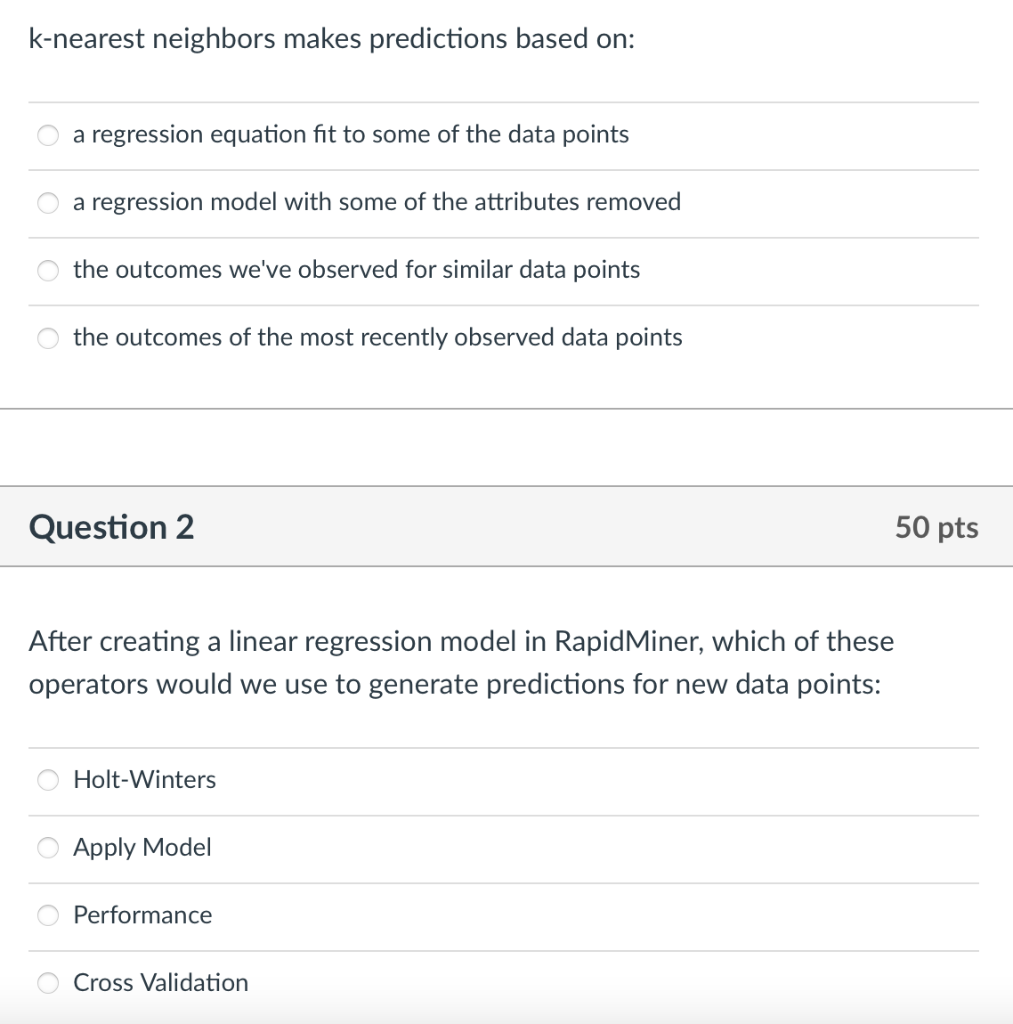Click the 'Holt-Winters' answer label
Viewport: 1013px width, 1024px height.
pos(144,780)
